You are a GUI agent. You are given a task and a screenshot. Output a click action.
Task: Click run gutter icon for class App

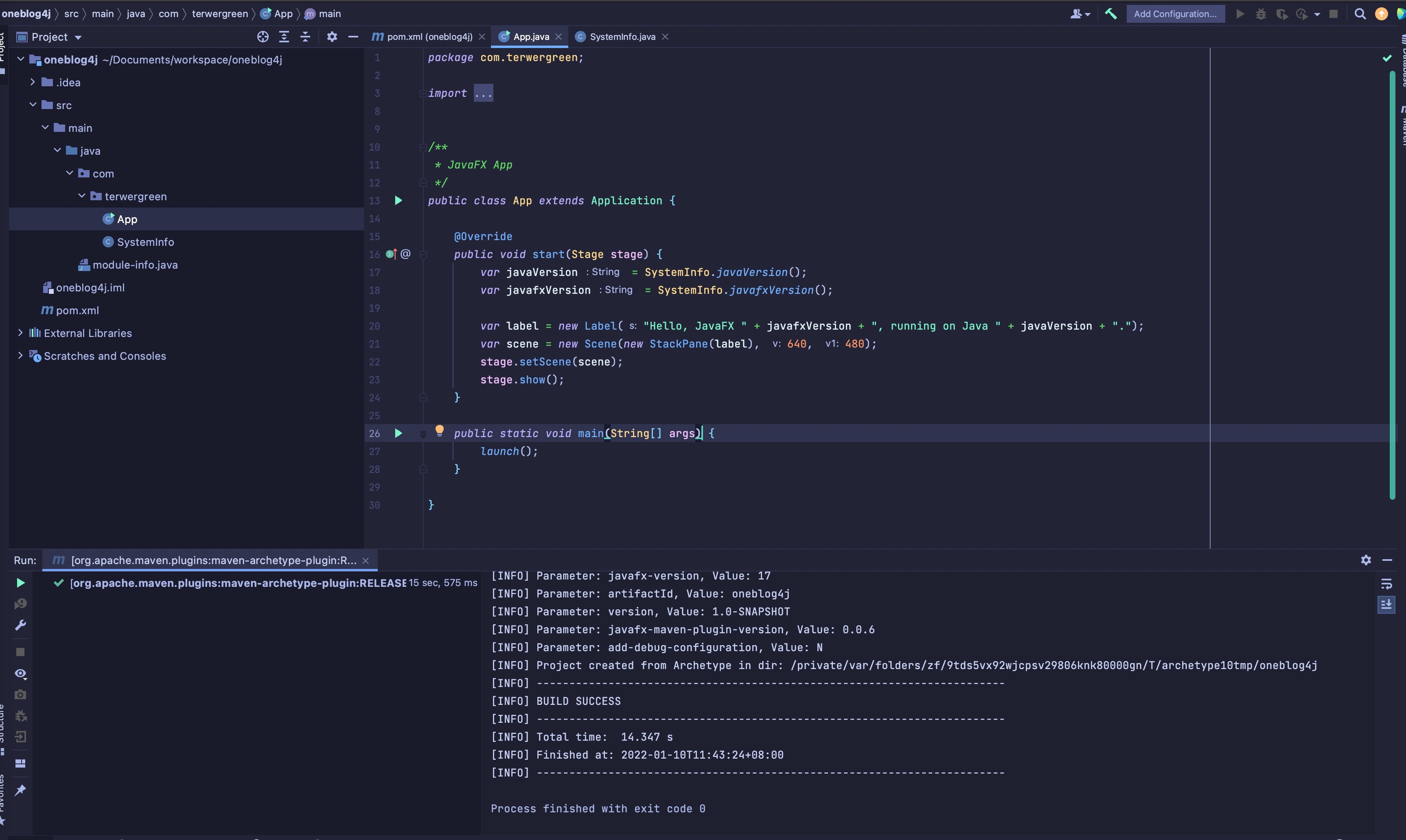(x=399, y=200)
